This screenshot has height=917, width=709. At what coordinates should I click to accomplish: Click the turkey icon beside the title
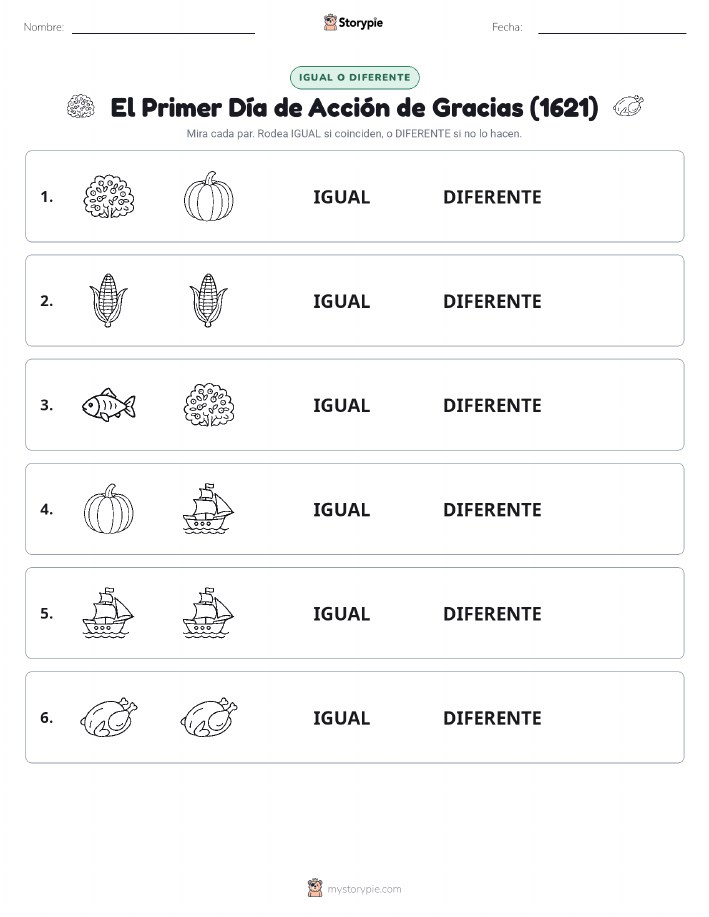[628, 106]
